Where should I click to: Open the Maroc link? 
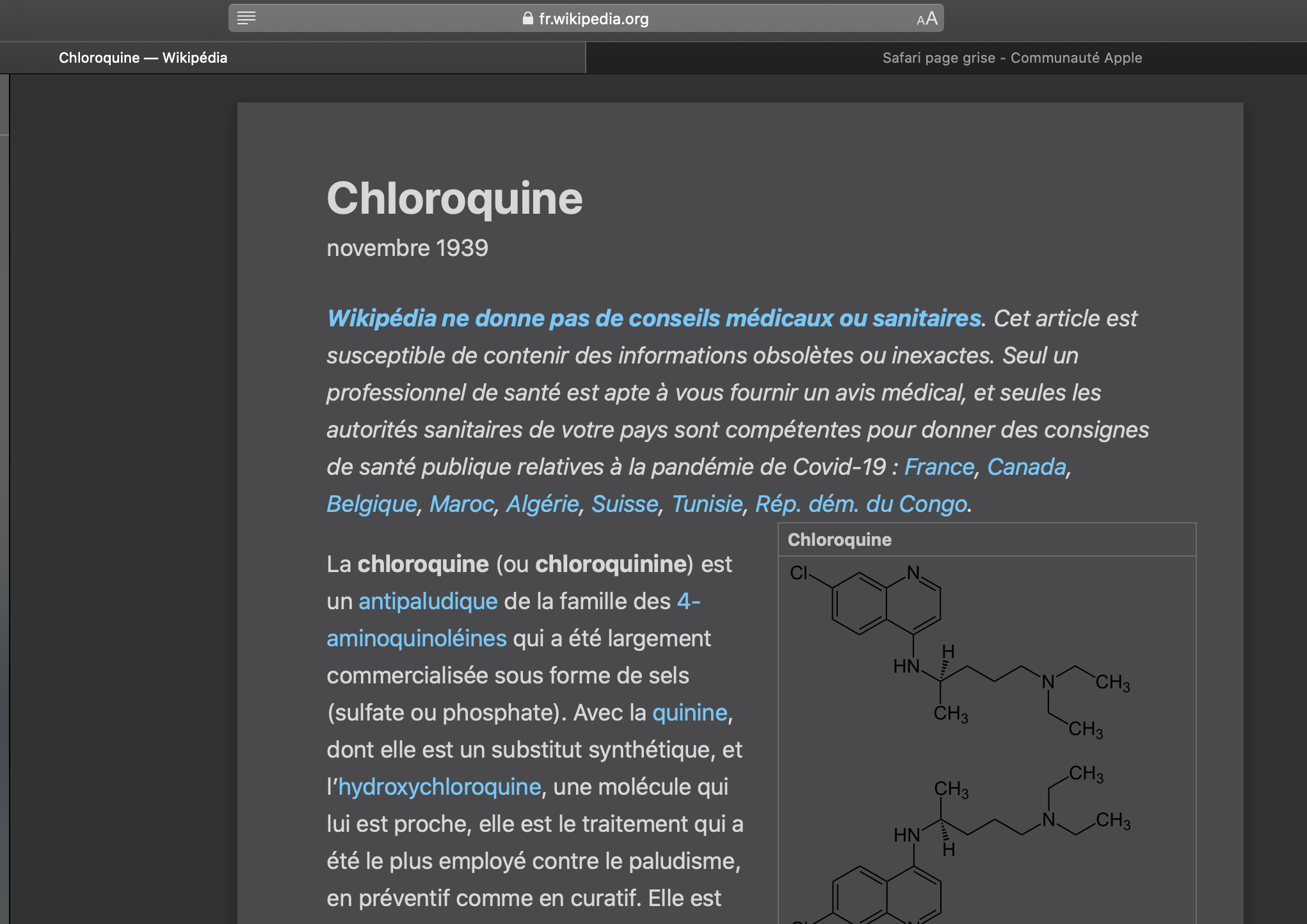click(461, 504)
